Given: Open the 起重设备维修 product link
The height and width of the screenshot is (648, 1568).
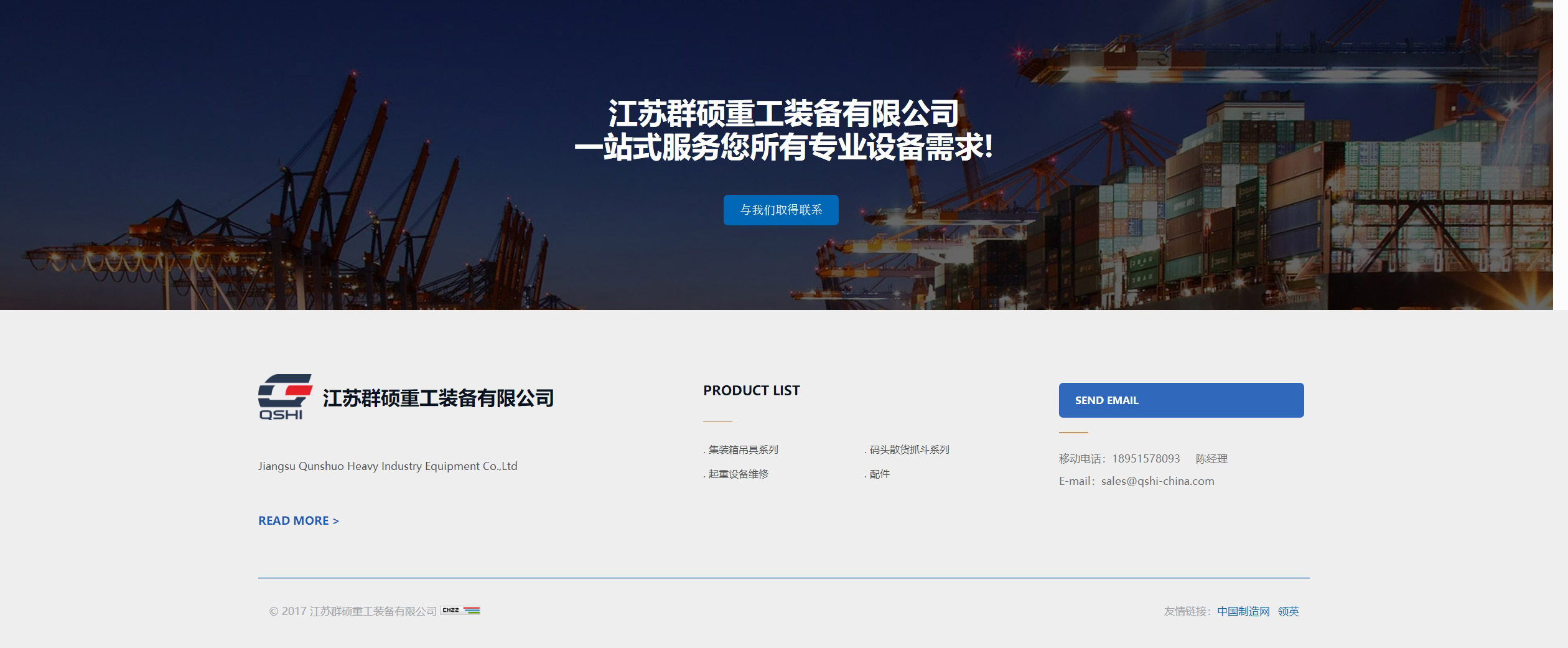Looking at the screenshot, I should tap(738, 474).
